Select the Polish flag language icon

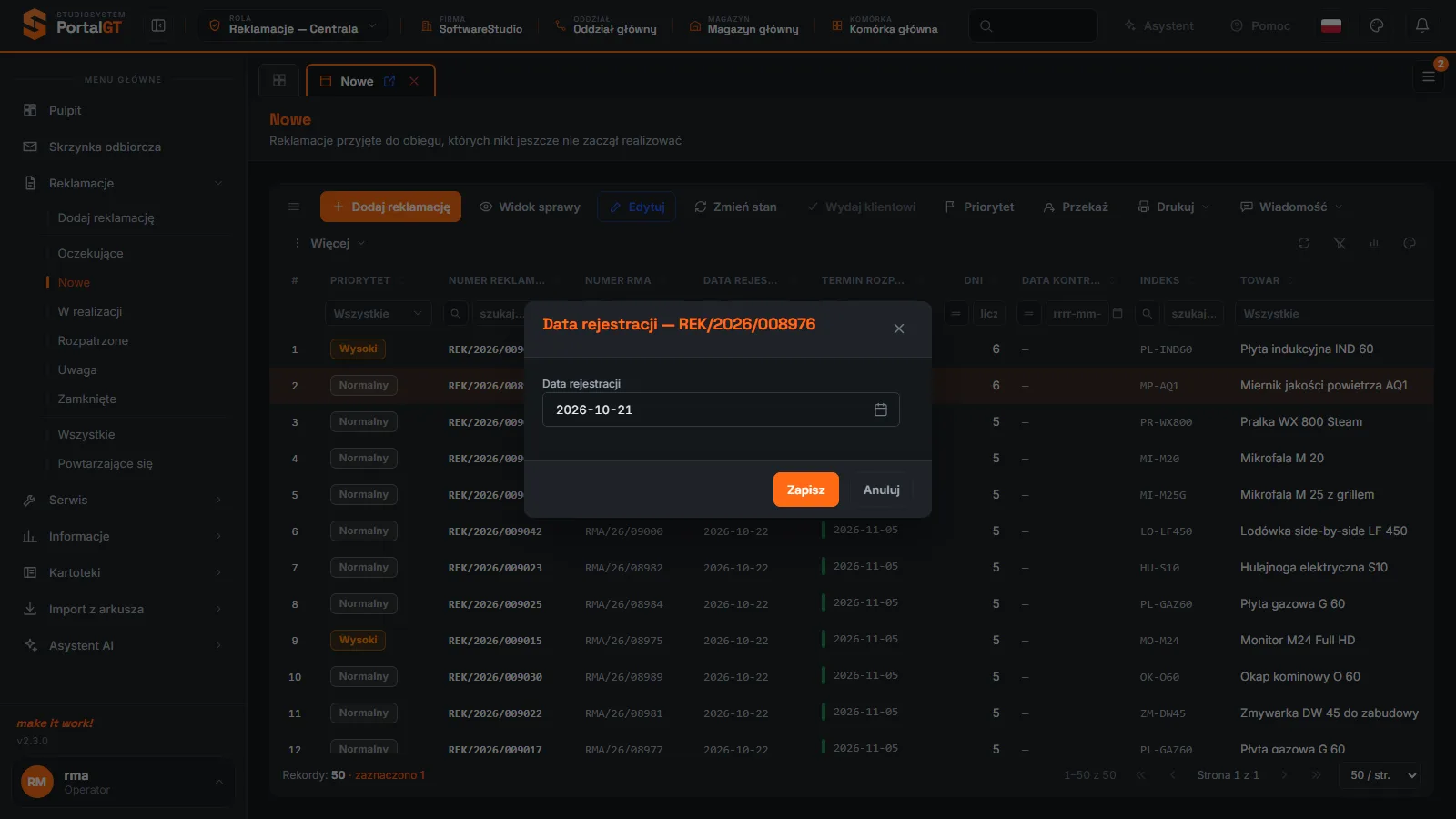[1331, 25]
